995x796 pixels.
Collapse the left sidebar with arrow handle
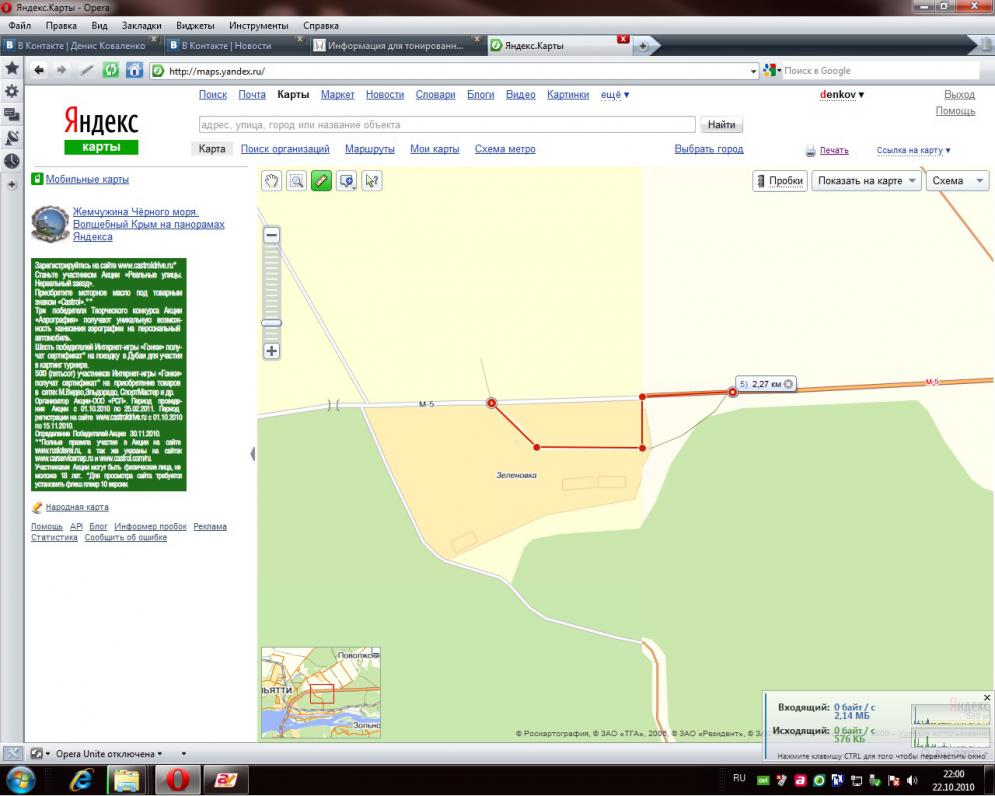pos(252,454)
